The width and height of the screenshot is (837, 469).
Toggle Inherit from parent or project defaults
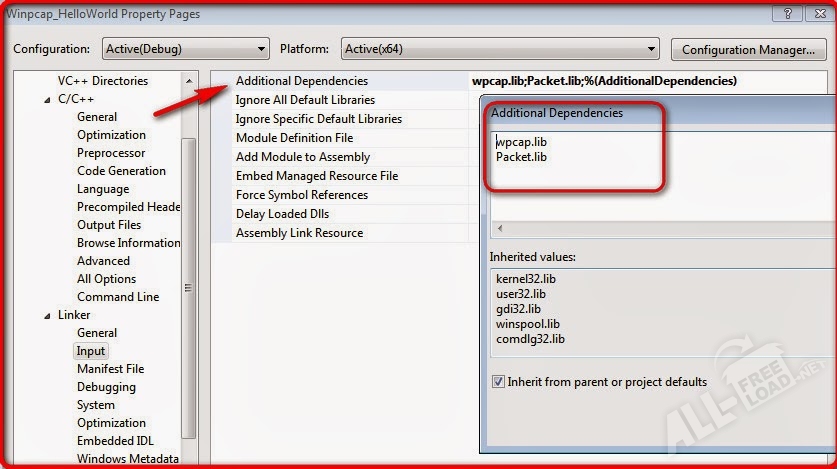click(499, 382)
